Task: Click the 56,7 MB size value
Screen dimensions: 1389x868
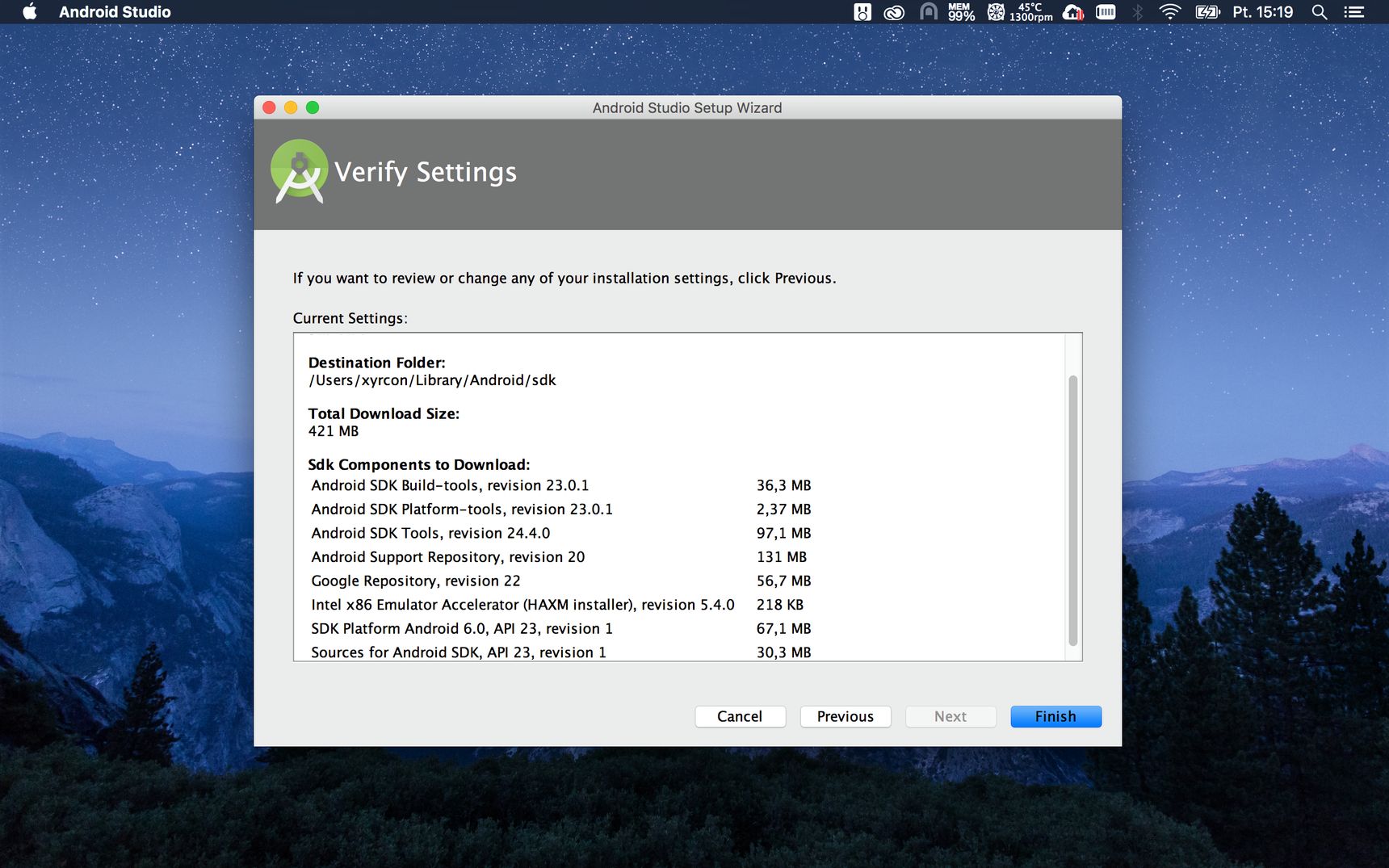Action: click(783, 581)
